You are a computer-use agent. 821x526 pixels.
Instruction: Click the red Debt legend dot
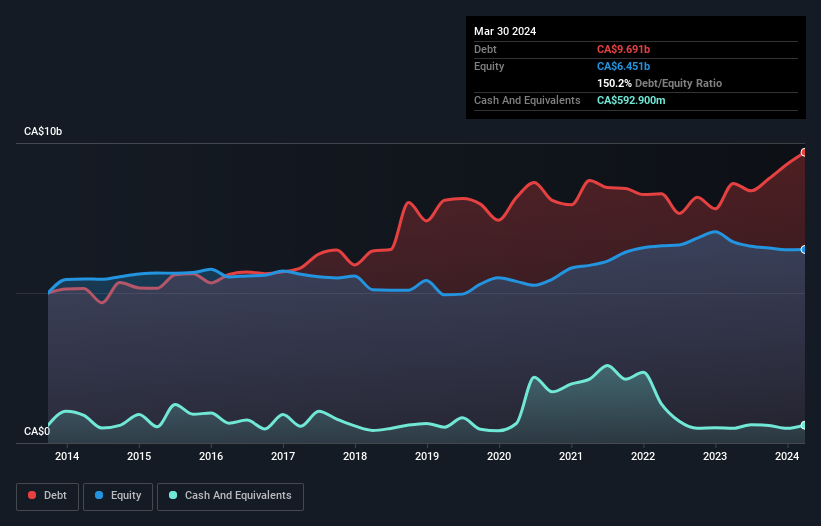point(32,495)
